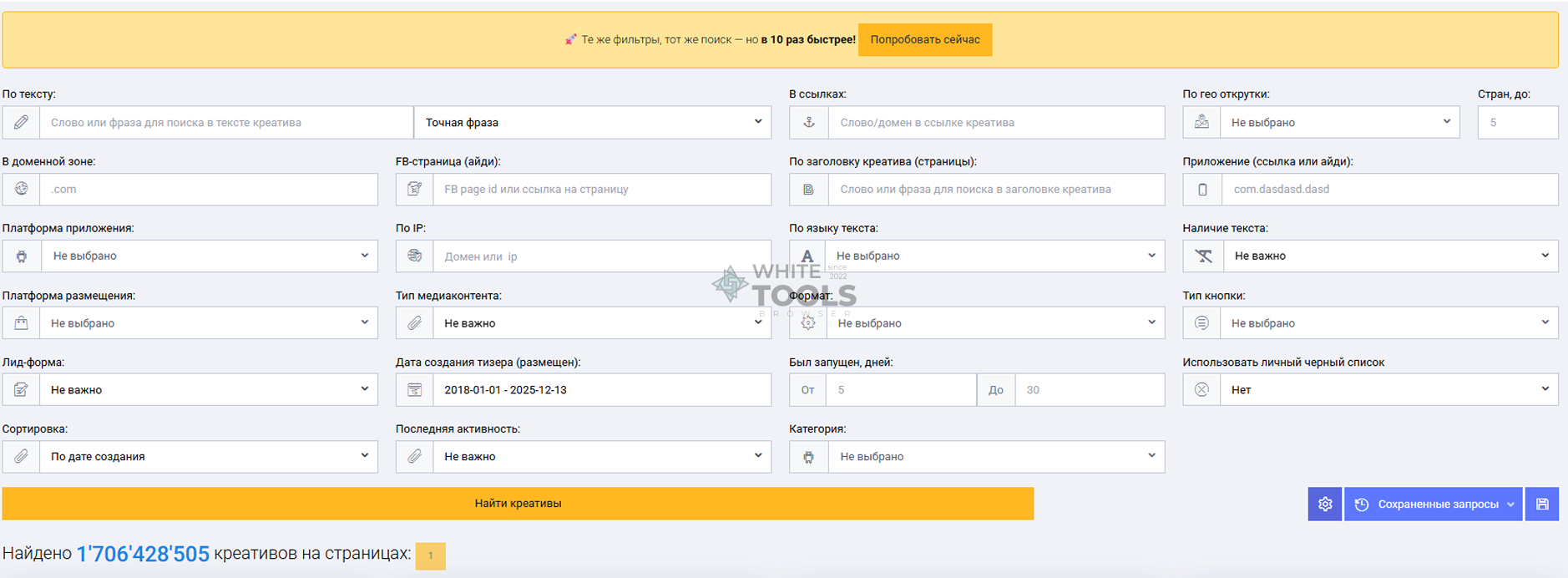Click the pencil icon beside text search
The height and width of the screenshot is (578, 1568).
[21, 123]
